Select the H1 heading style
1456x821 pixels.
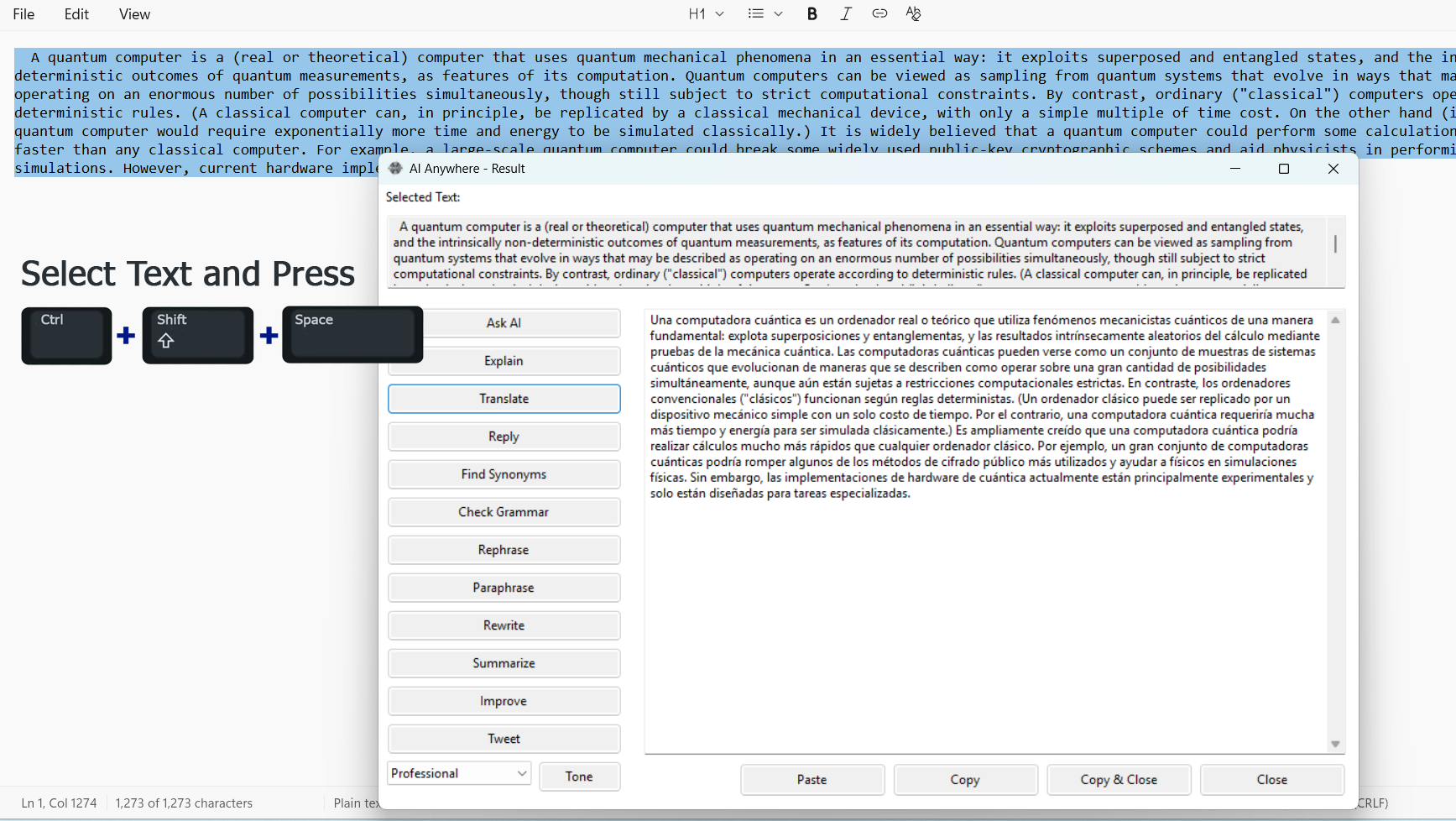coord(697,13)
